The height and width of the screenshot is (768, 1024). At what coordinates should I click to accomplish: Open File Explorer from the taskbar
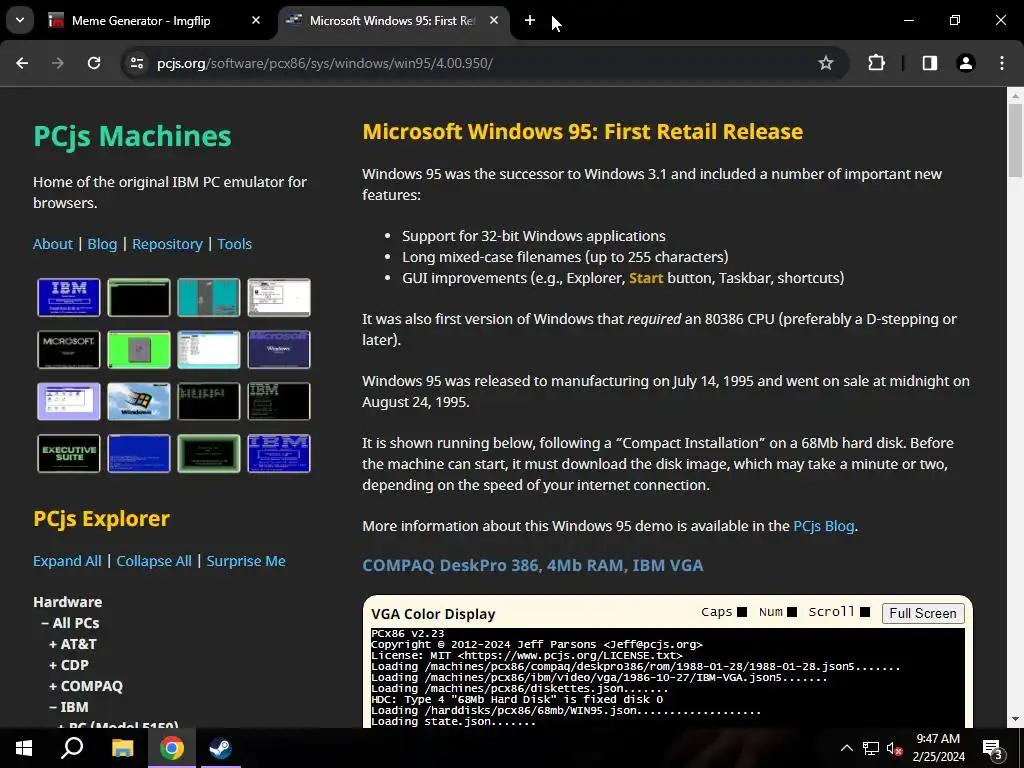(x=122, y=748)
